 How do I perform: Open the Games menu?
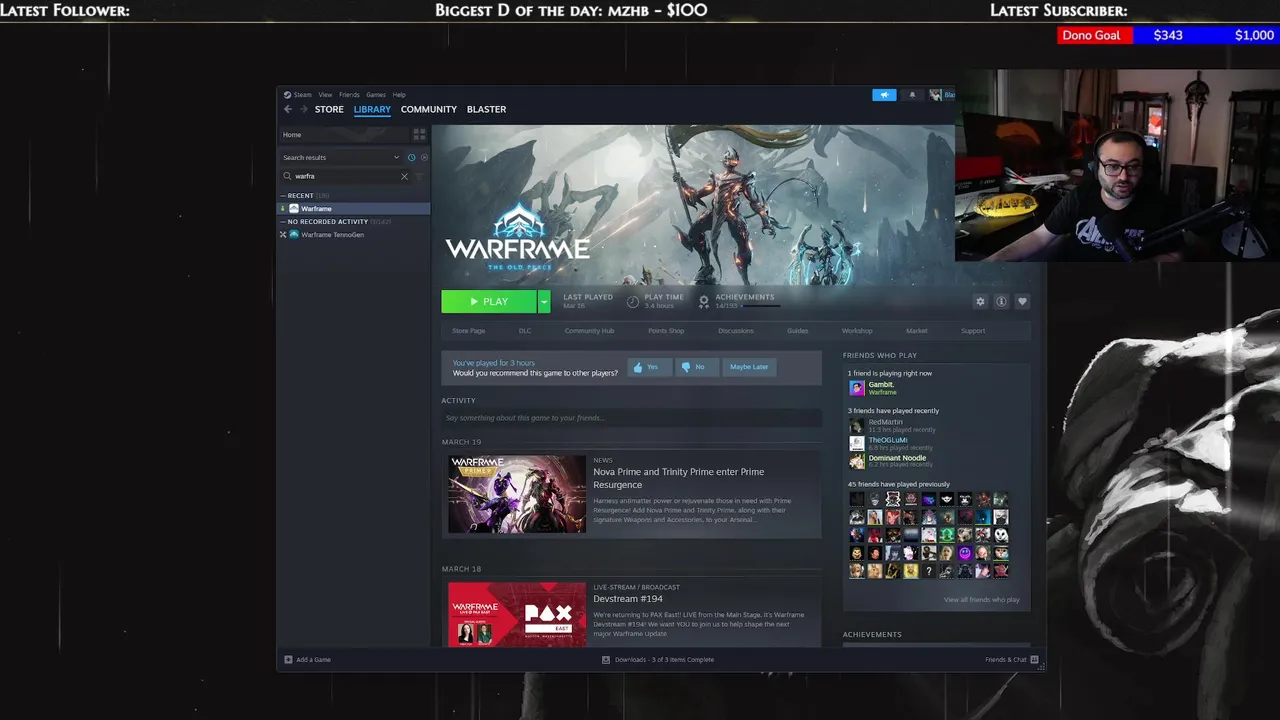pos(376,95)
